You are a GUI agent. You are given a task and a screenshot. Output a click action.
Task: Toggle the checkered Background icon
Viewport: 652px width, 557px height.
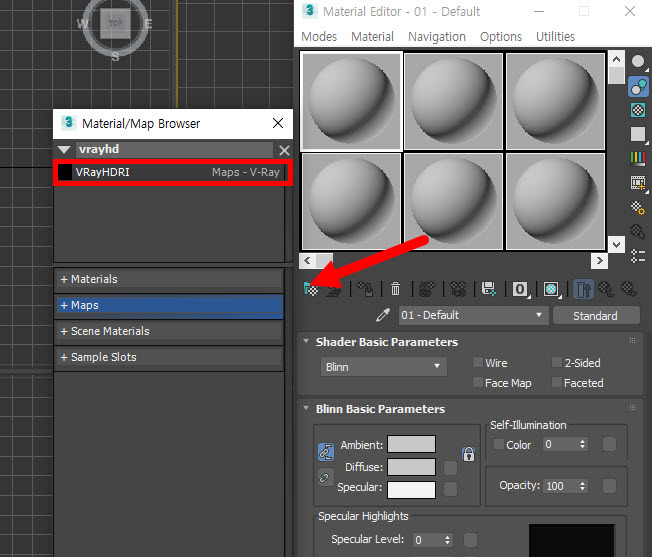(638, 110)
